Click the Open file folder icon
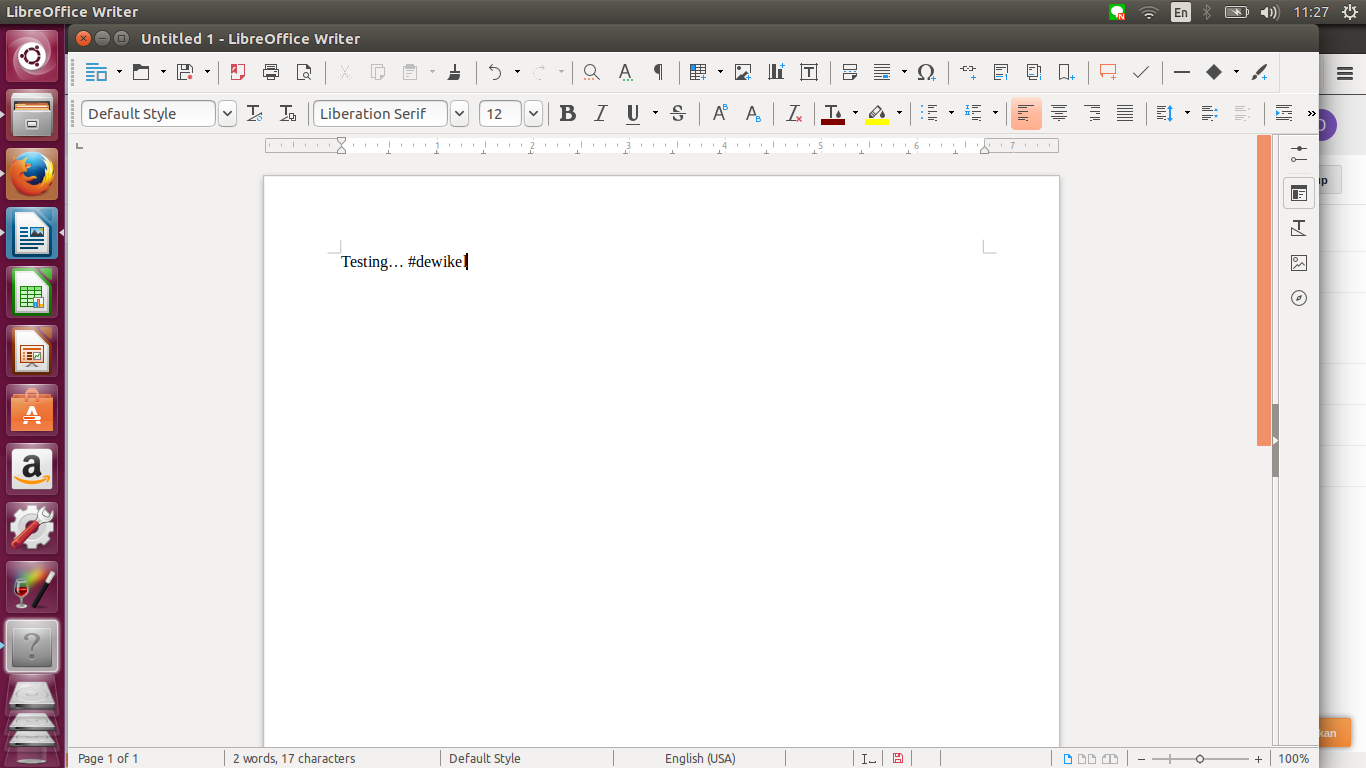Viewport: 1366px width, 768px height. click(x=141, y=72)
